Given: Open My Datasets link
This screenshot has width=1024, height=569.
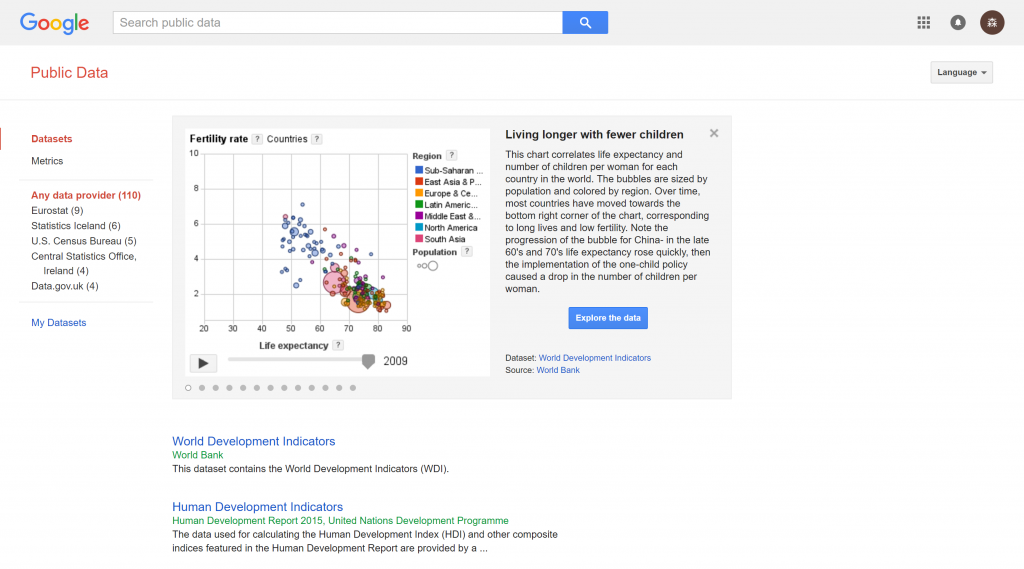Looking at the screenshot, I should (59, 323).
